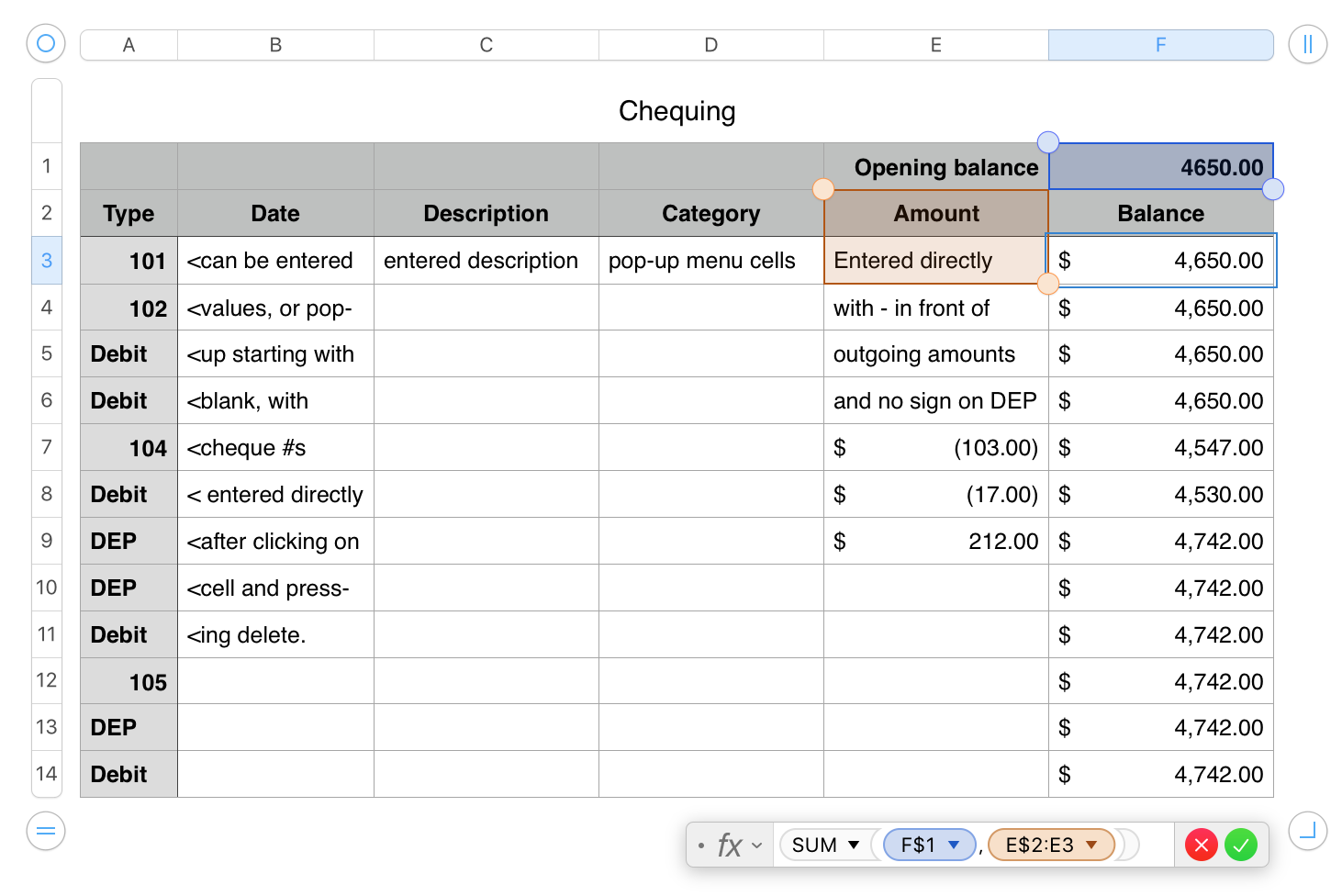Click the orange handle at Amount header corner
This screenshot has width=1342, height=896.
(823, 189)
